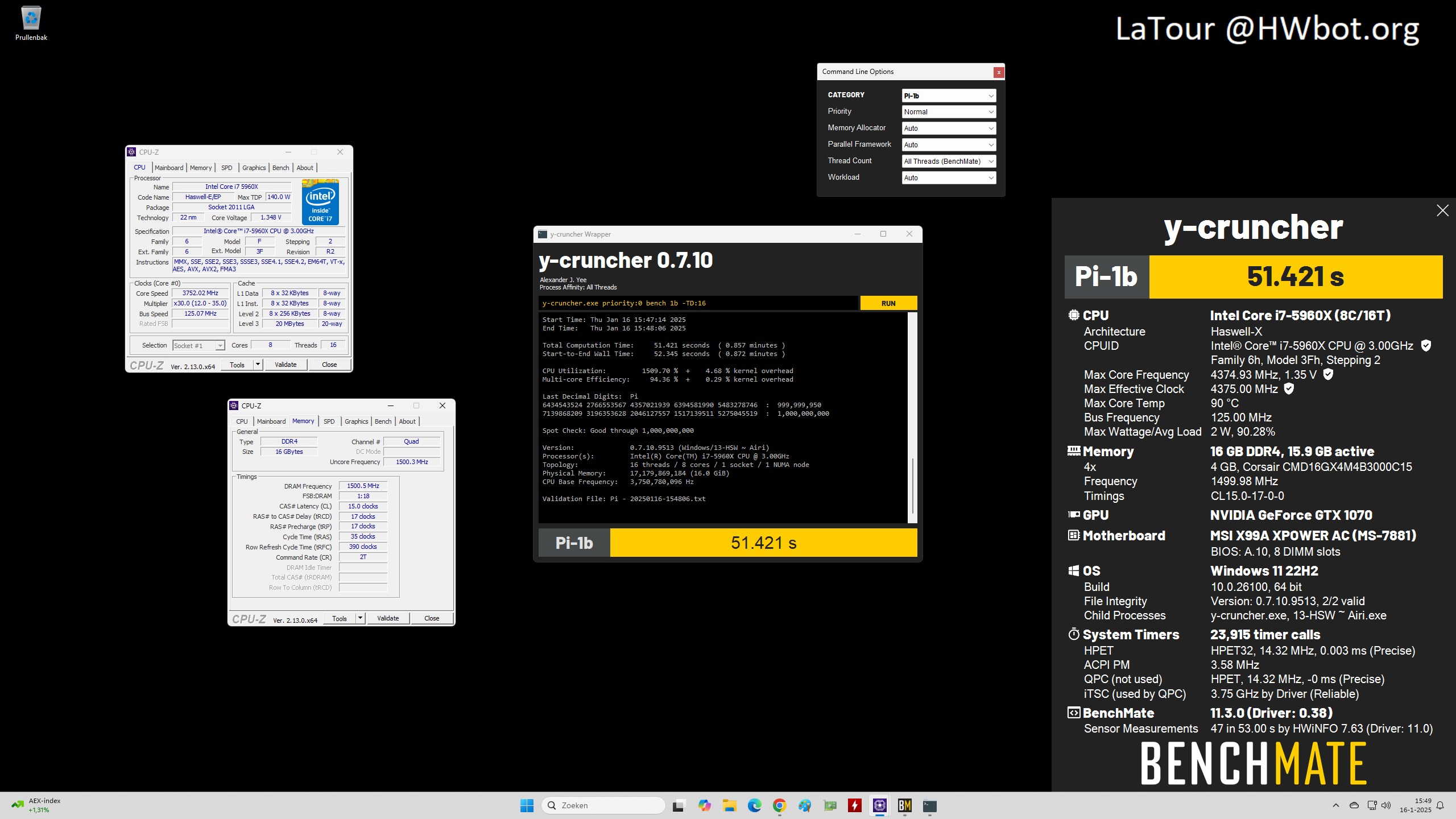Expand the Memory Allocator dropdown

[949, 129]
